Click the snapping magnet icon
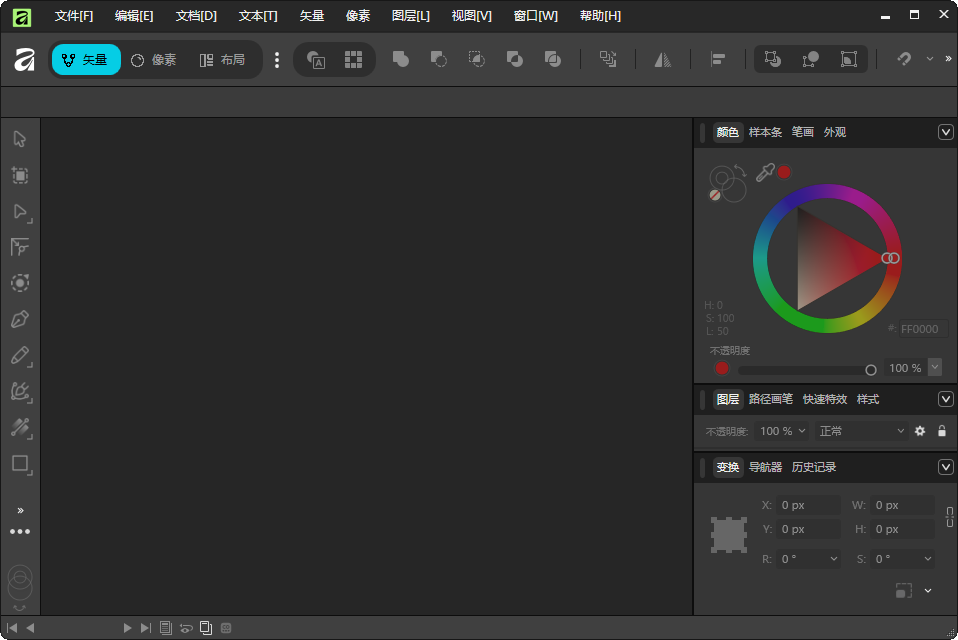Viewport: 958px width, 640px height. tap(904, 59)
